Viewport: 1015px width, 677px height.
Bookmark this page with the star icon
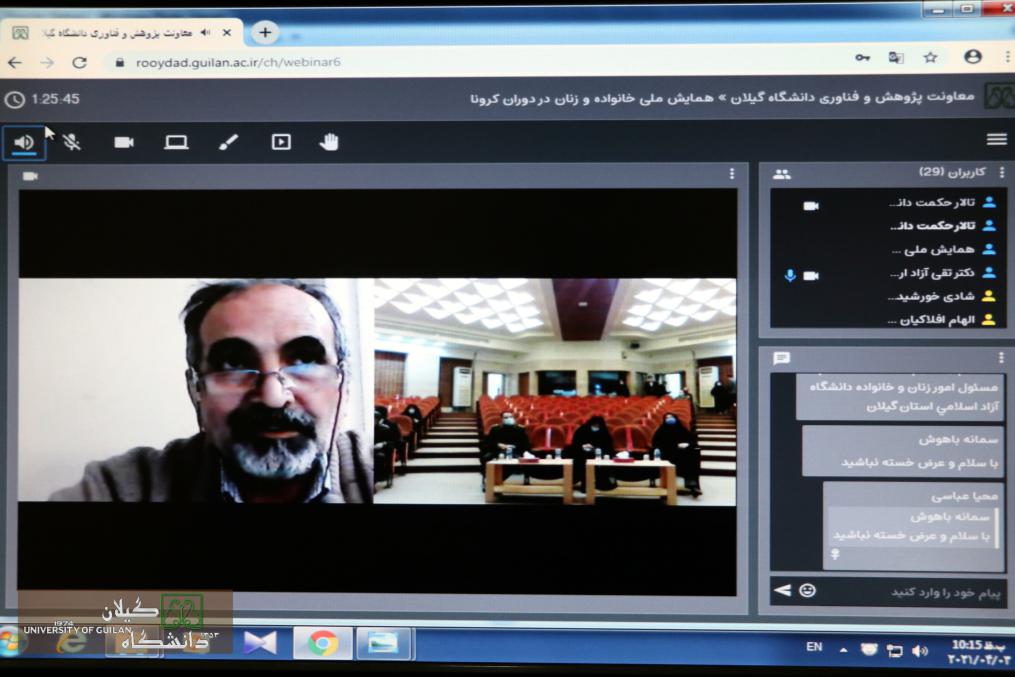930,58
